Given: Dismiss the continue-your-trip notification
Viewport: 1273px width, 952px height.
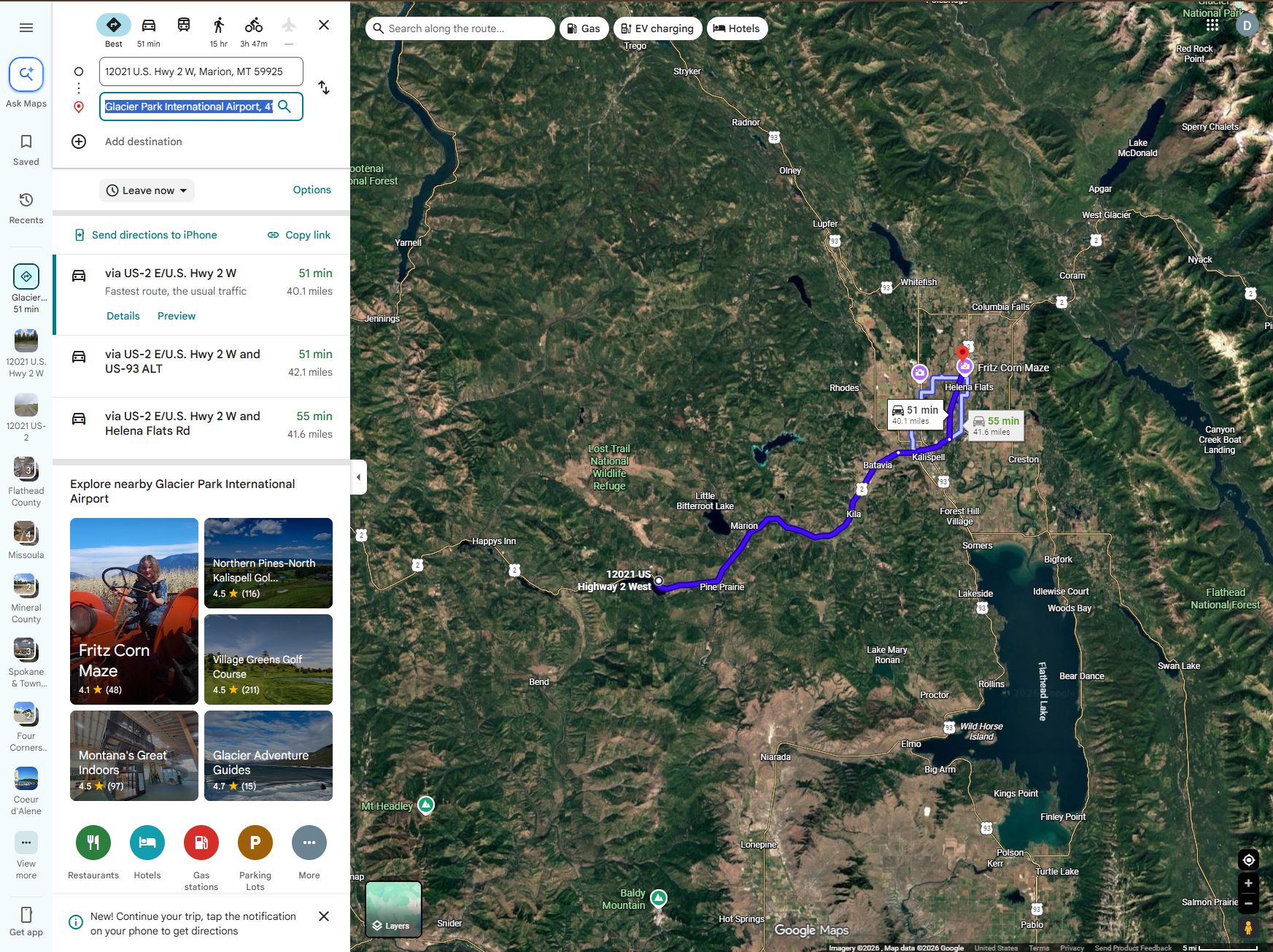Looking at the screenshot, I should (x=324, y=916).
